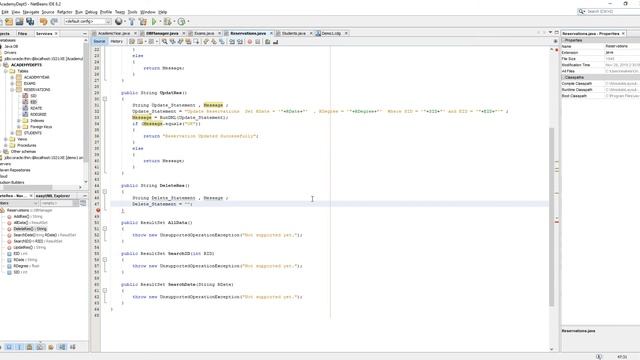The image size is (640, 360).
Task: Click the magnifier Find Selection editor icon
Action: click(x=164, y=42)
